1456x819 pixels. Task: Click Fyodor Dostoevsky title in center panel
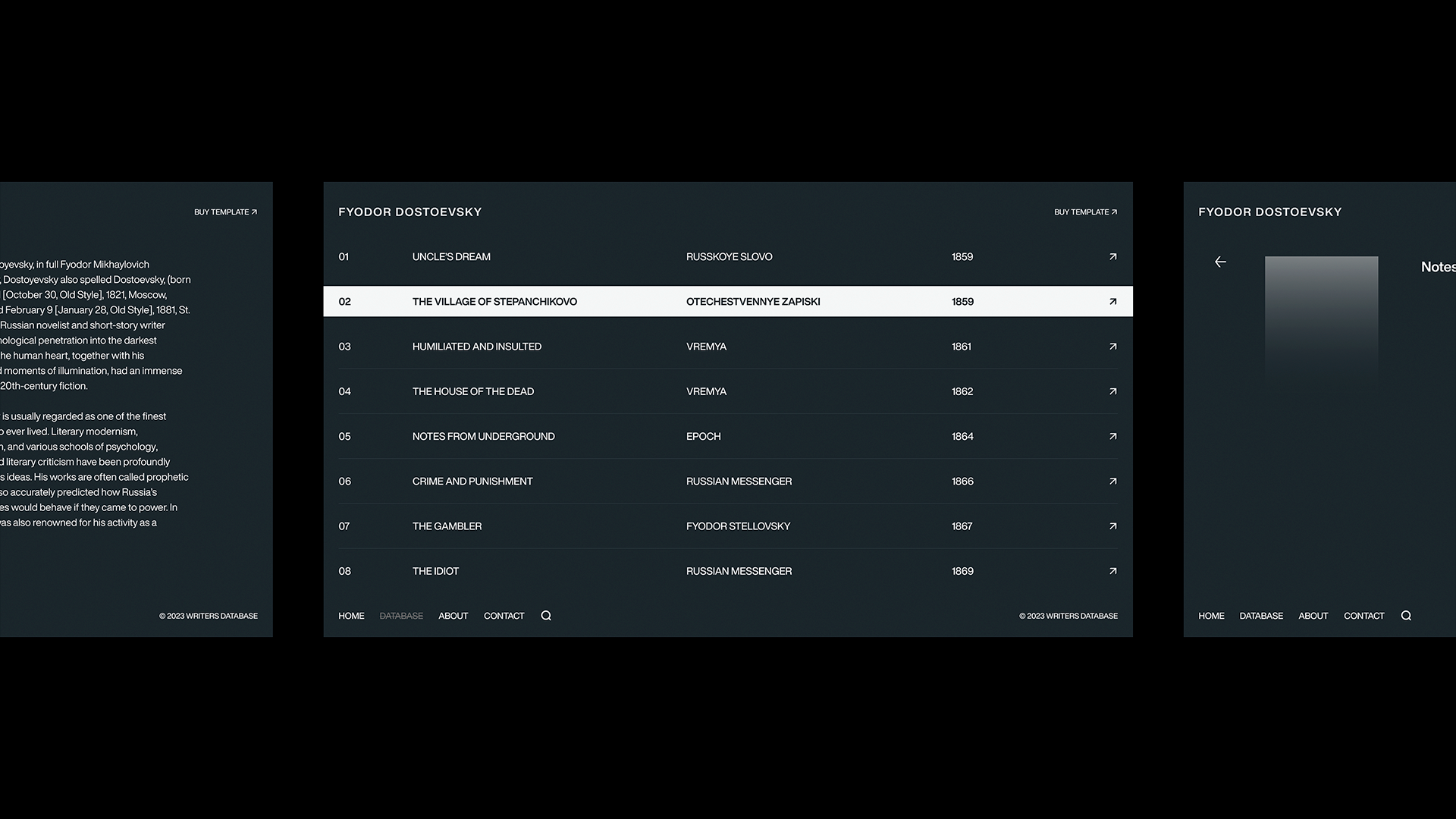click(x=409, y=212)
